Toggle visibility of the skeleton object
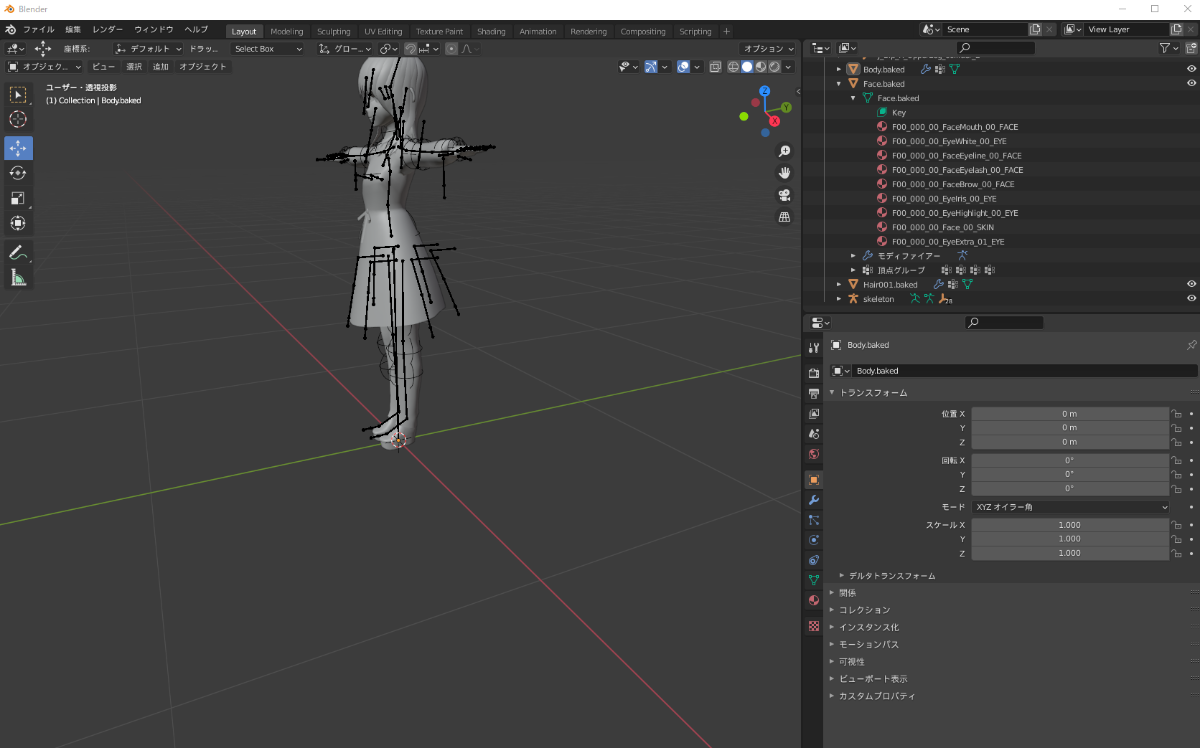This screenshot has height=748, width=1200. tap(1191, 298)
